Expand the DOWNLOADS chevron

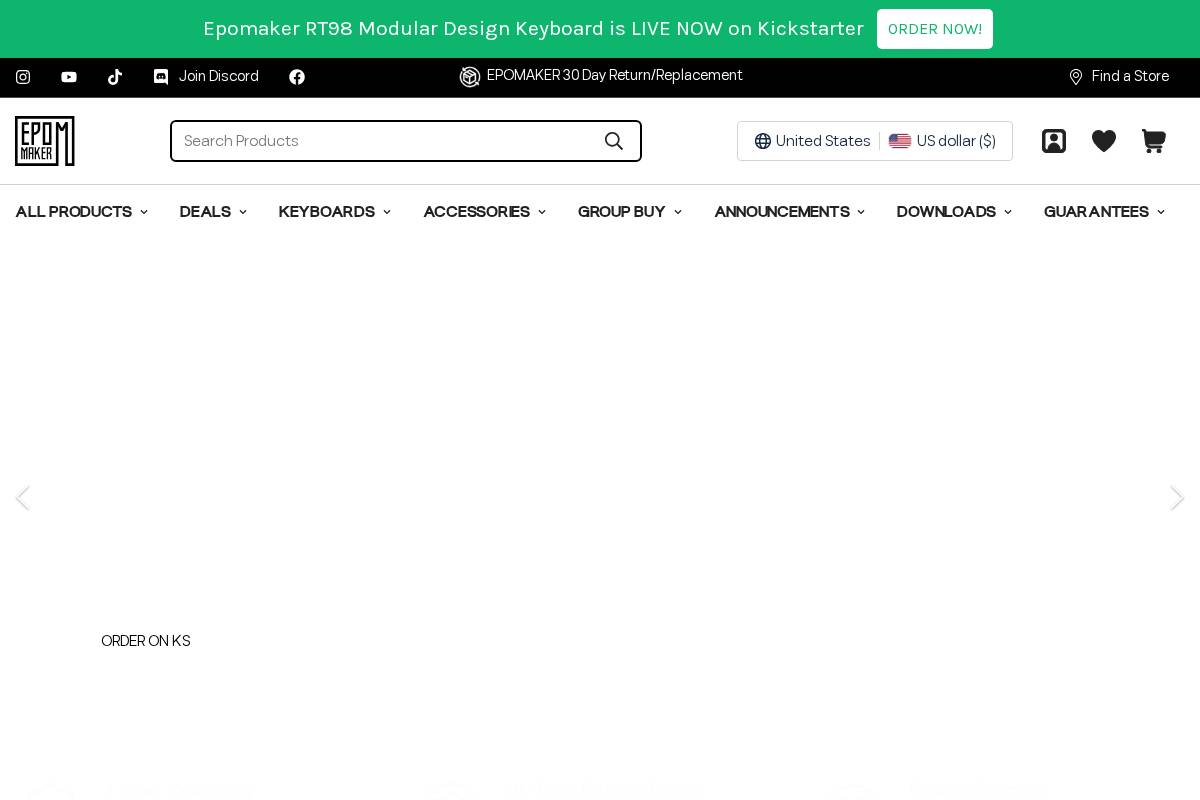(1008, 212)
